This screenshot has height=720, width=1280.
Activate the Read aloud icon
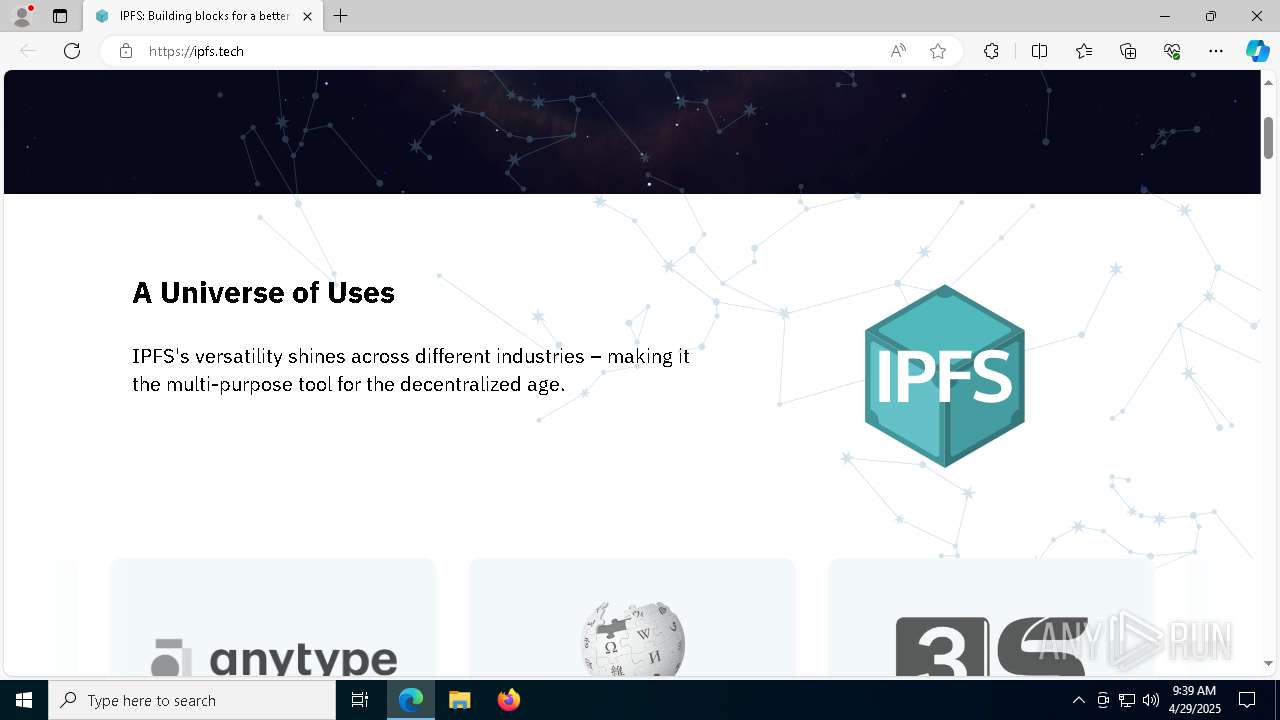(898, 51)
